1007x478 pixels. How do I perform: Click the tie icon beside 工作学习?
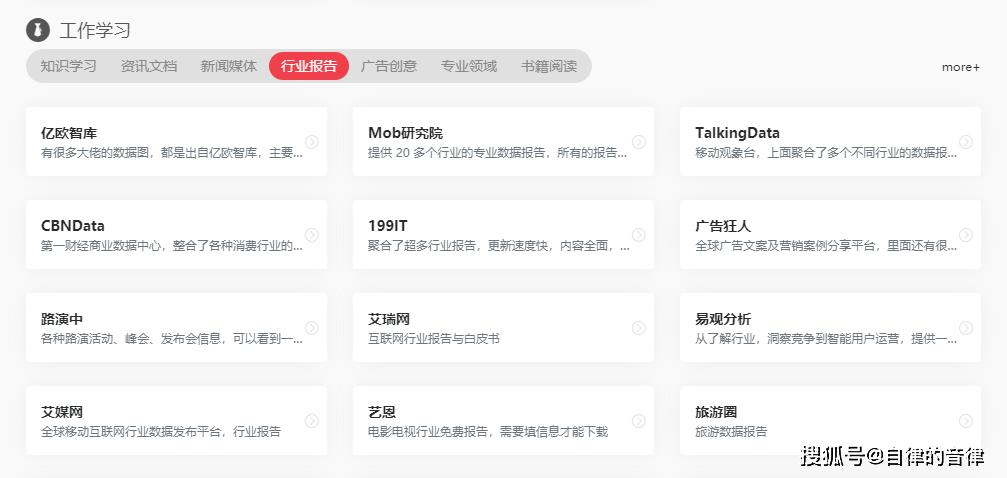coord(38,30)
